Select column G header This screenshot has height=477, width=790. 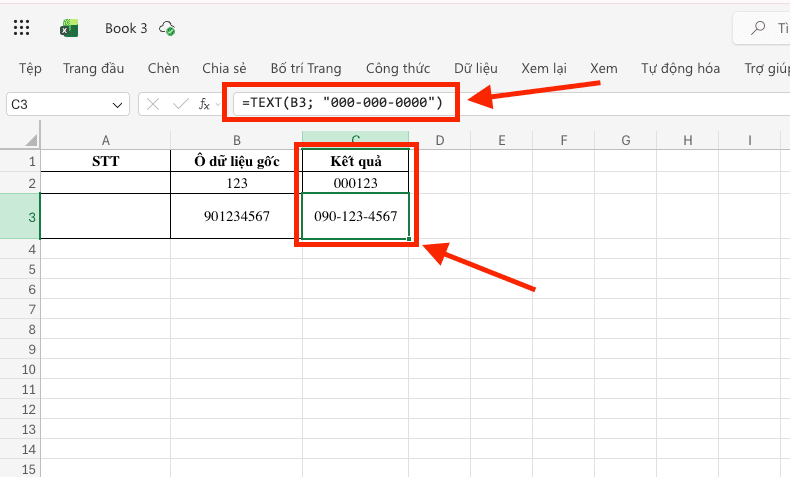click(x=625, y=140)
